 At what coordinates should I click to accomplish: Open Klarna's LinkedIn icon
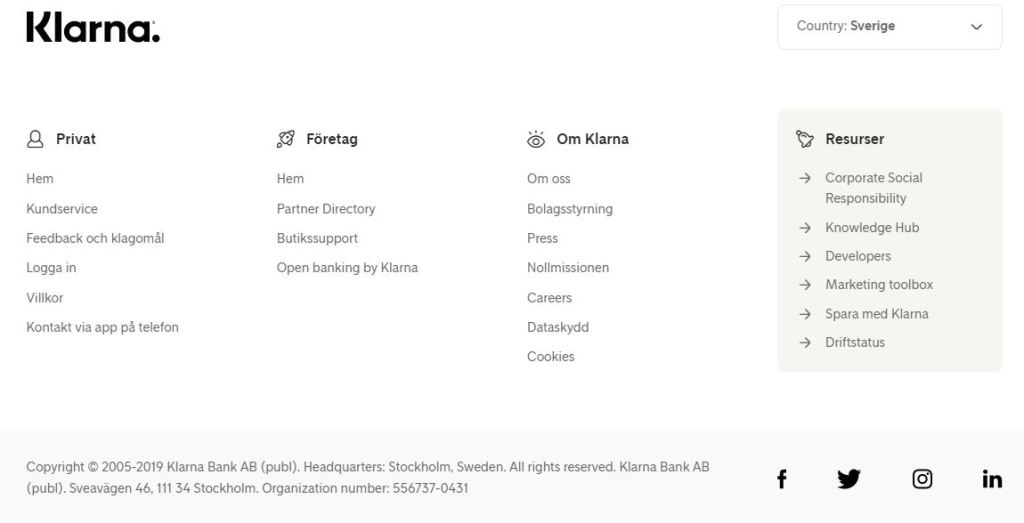[992, 479]
